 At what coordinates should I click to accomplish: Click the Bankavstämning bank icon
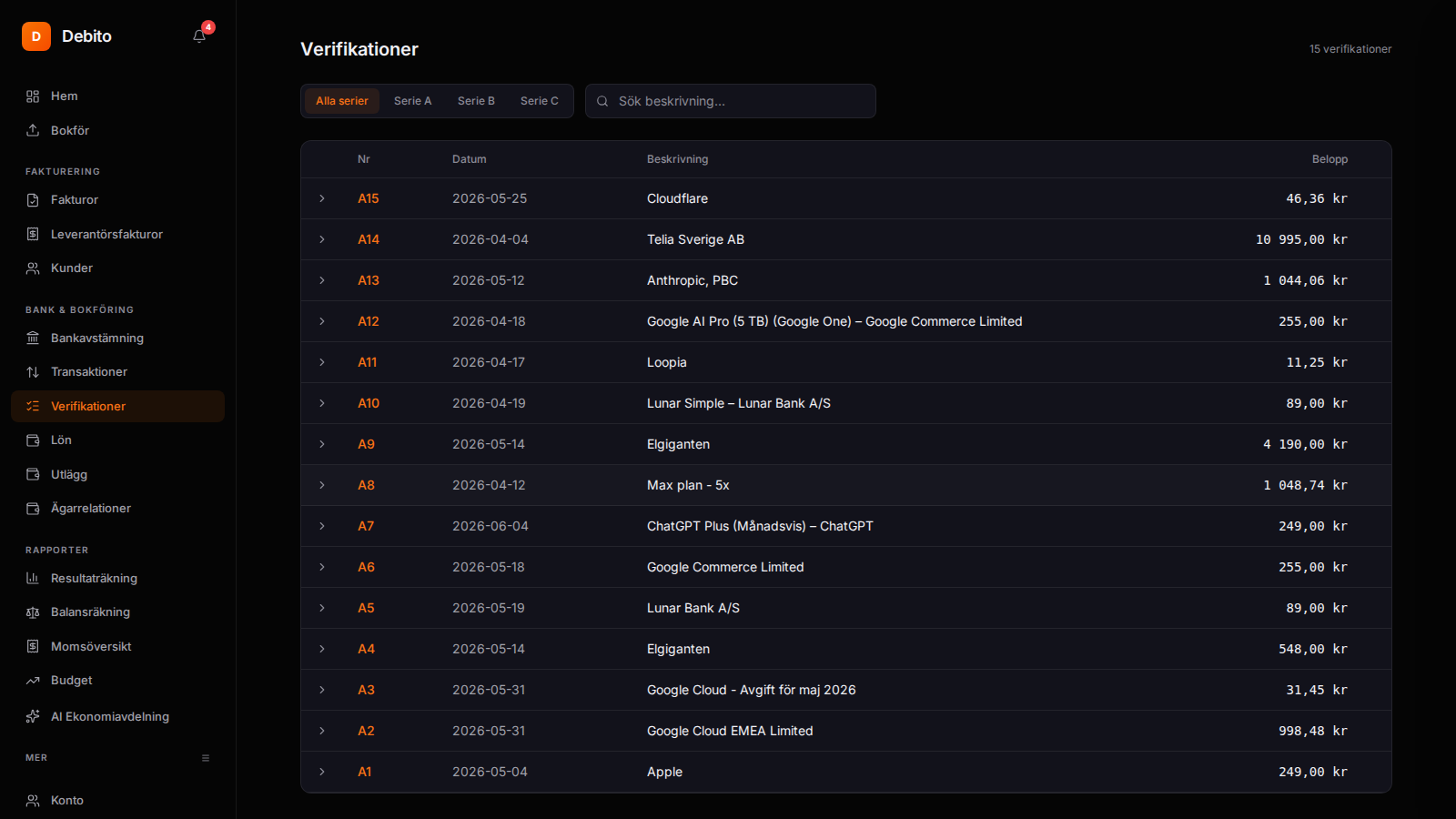(x=33, y=339)
